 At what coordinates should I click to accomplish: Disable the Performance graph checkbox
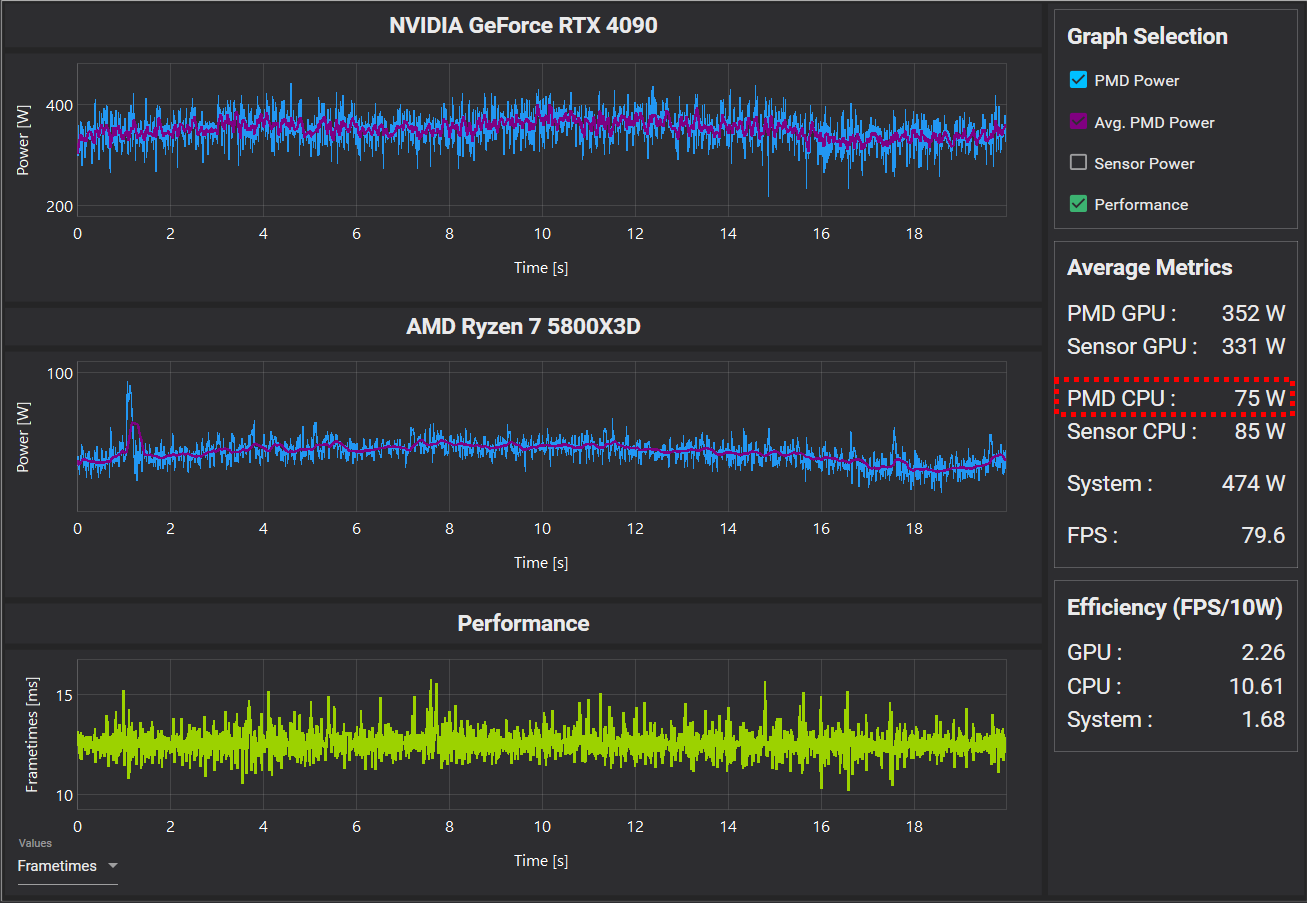[1078, 204]
